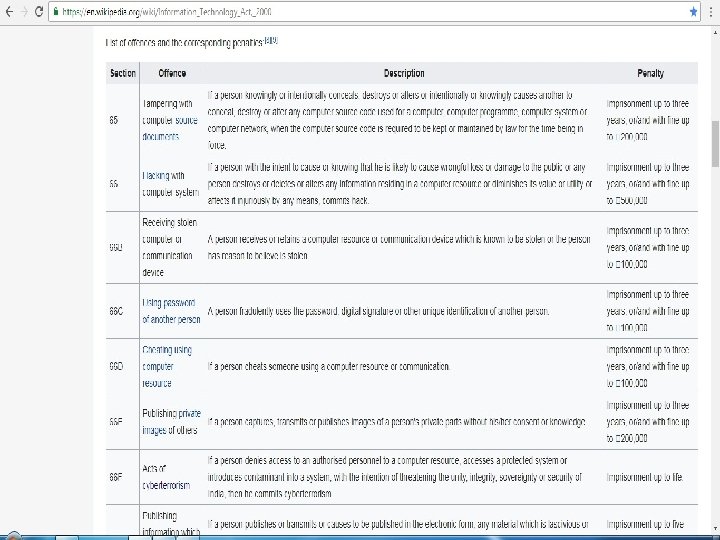Go back using the browser back arrow
The width and height of the screenshot is (720, 540).
click(9, 11)
